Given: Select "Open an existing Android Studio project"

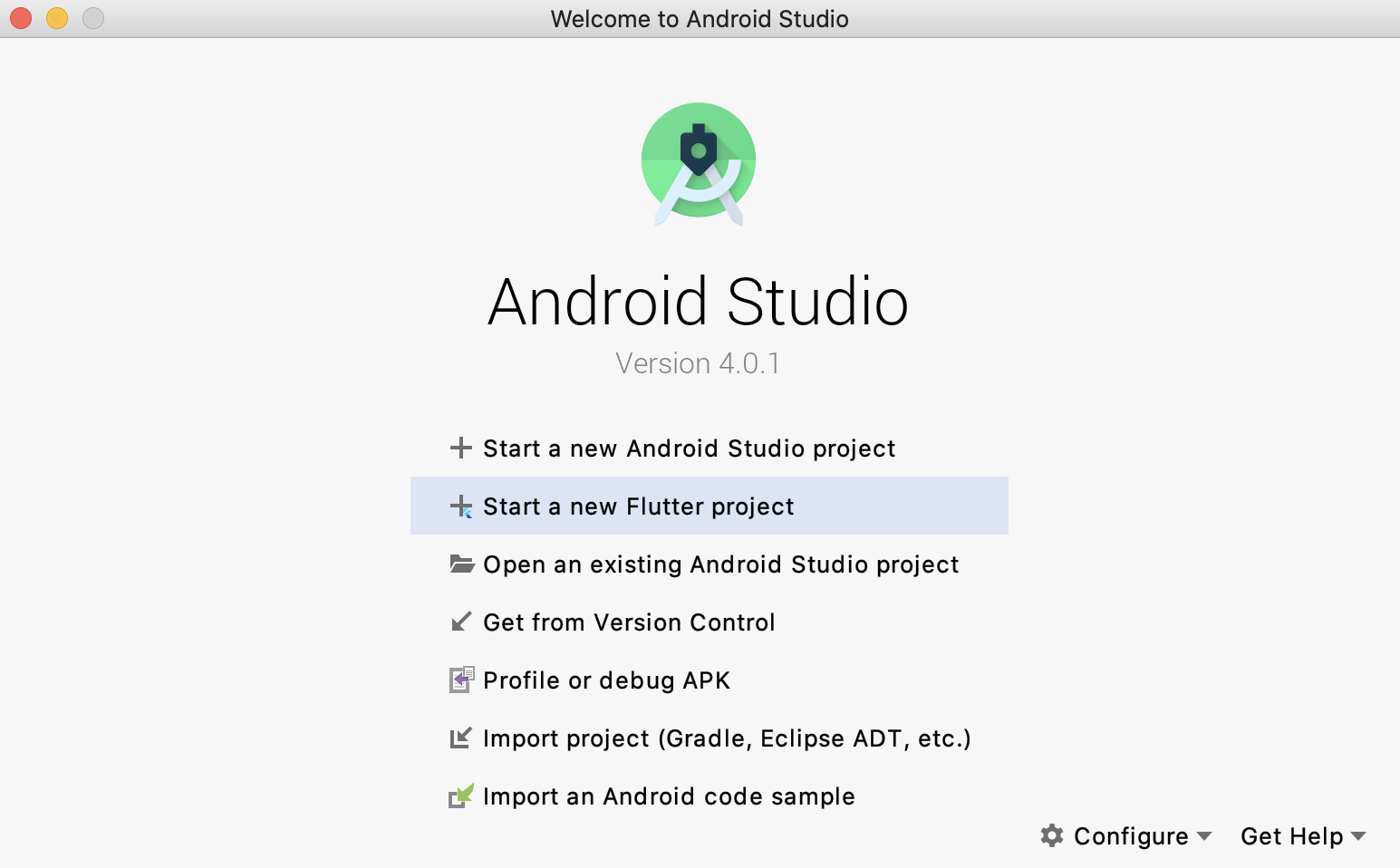Looking at the screenshot, I should pyautogui.click(x=720, y=564).
